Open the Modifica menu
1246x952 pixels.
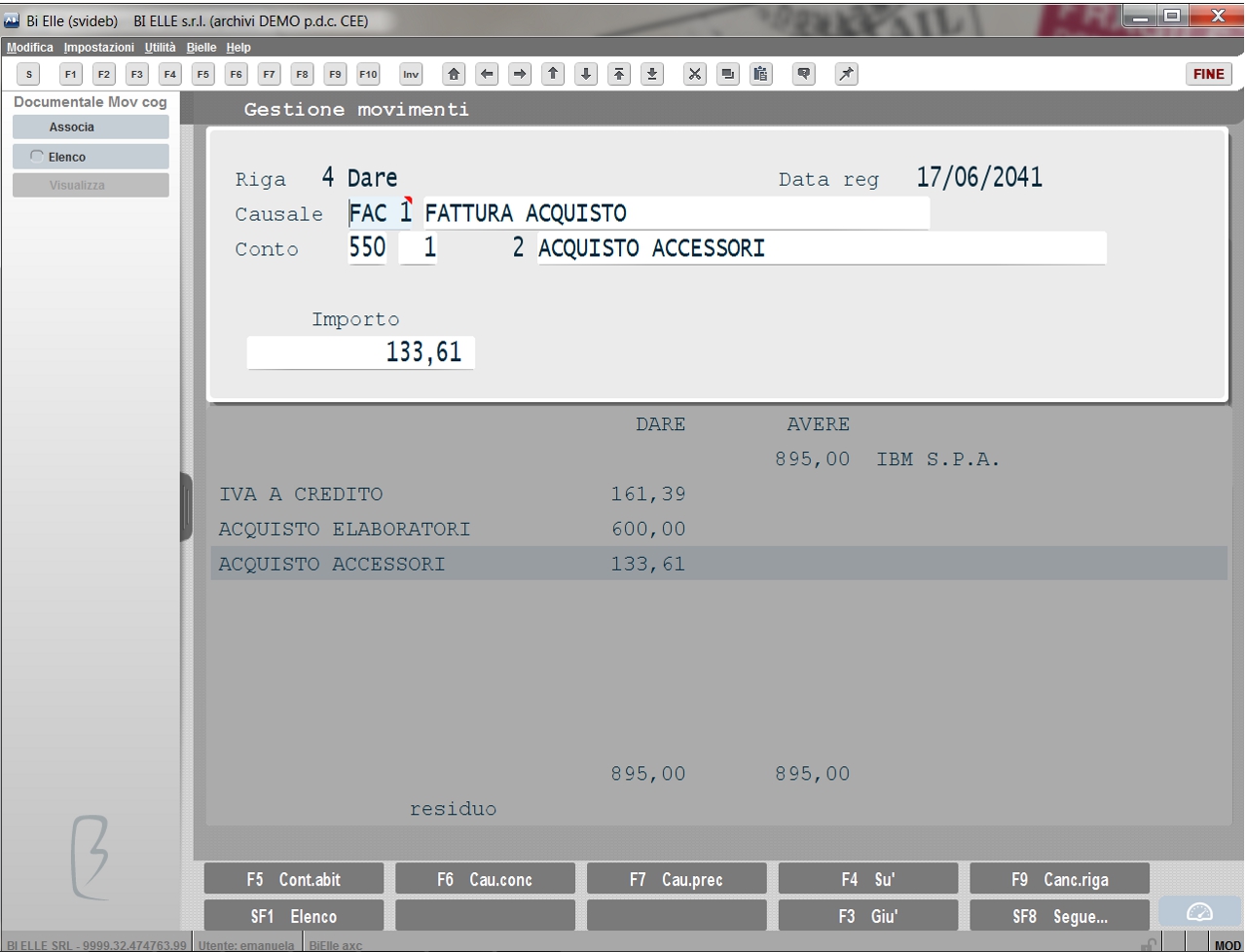pyautogui.click(x=30, y=47)
